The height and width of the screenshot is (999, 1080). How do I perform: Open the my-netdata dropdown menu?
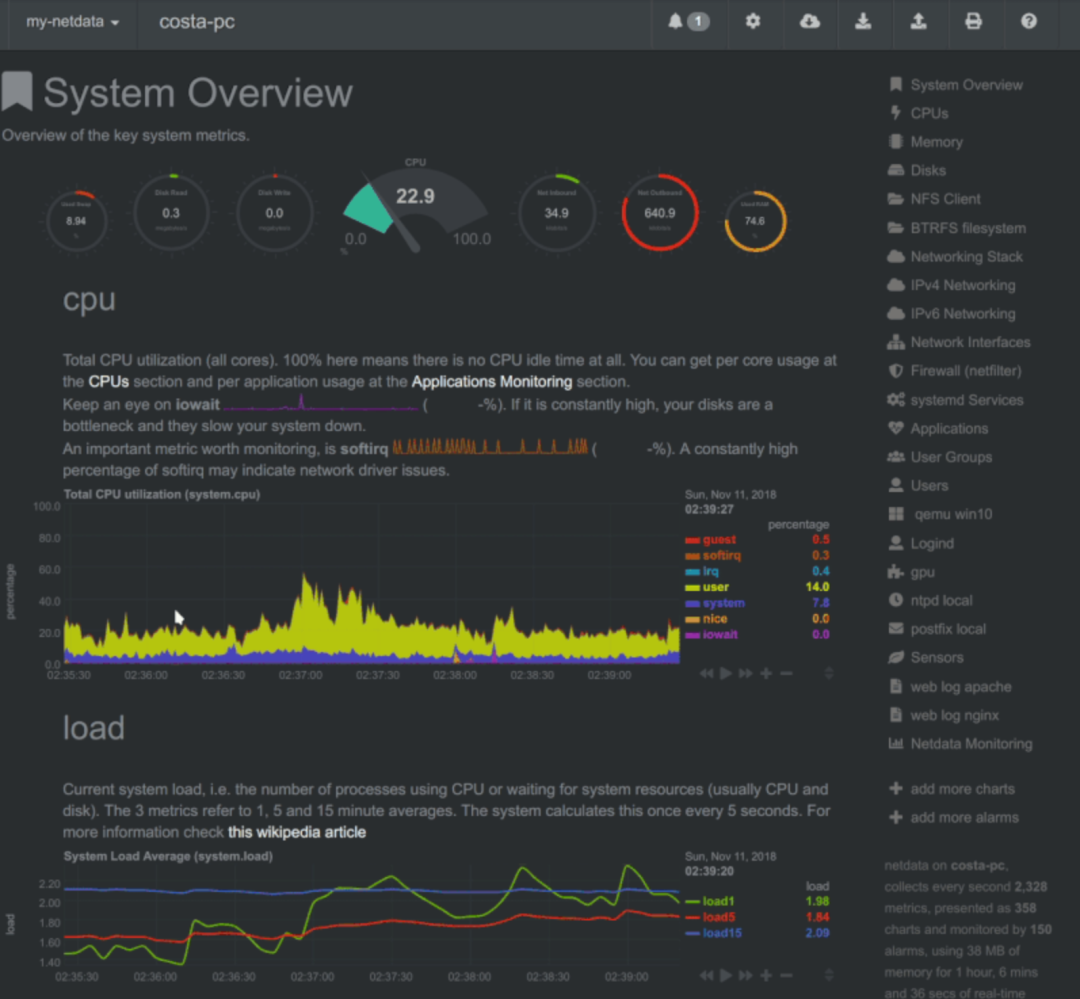(72, 22)
